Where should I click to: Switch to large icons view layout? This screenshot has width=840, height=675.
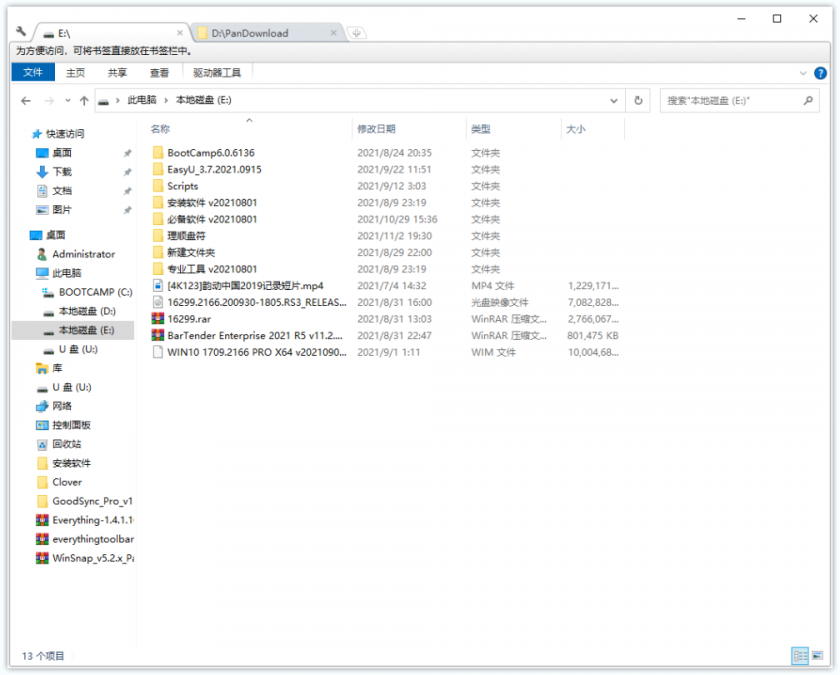pos(817,656)
